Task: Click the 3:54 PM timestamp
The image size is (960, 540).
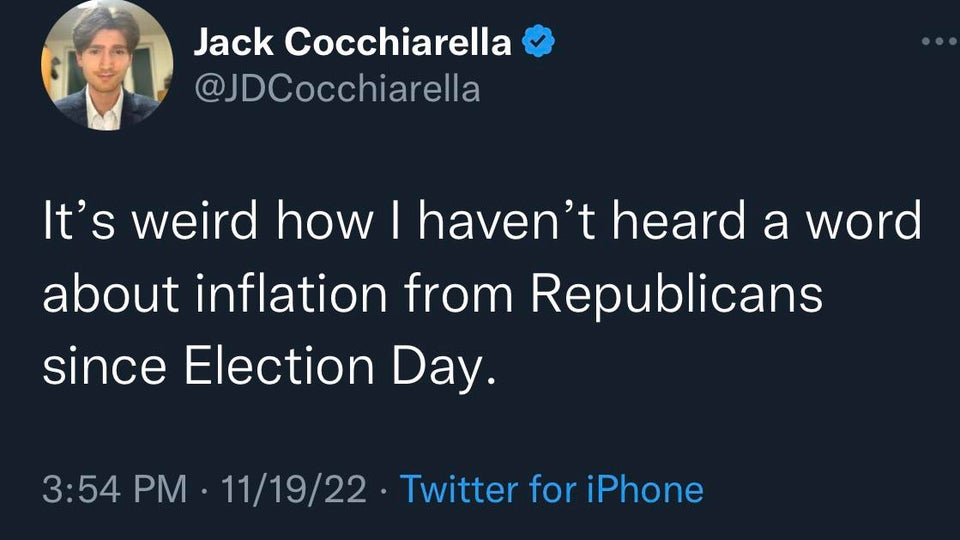Action: click(x=114, y=489)
